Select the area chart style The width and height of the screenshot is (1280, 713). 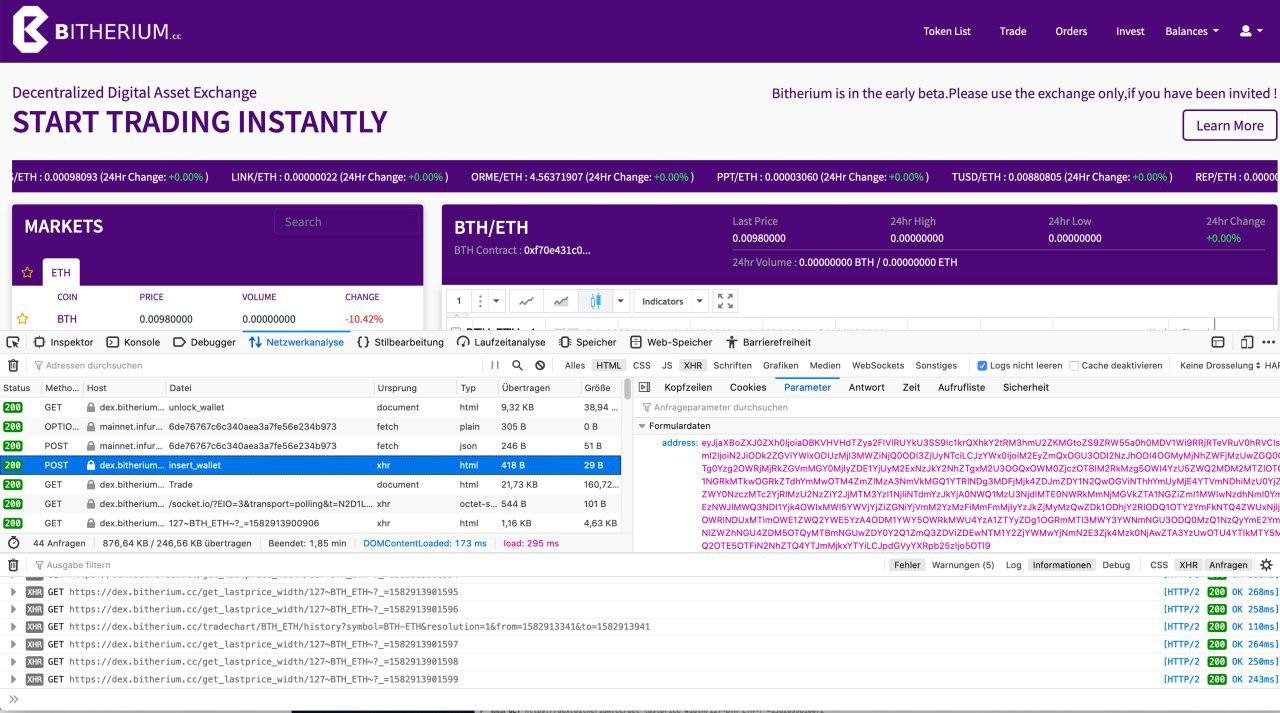pyautogui.click(x=561, y=301)
